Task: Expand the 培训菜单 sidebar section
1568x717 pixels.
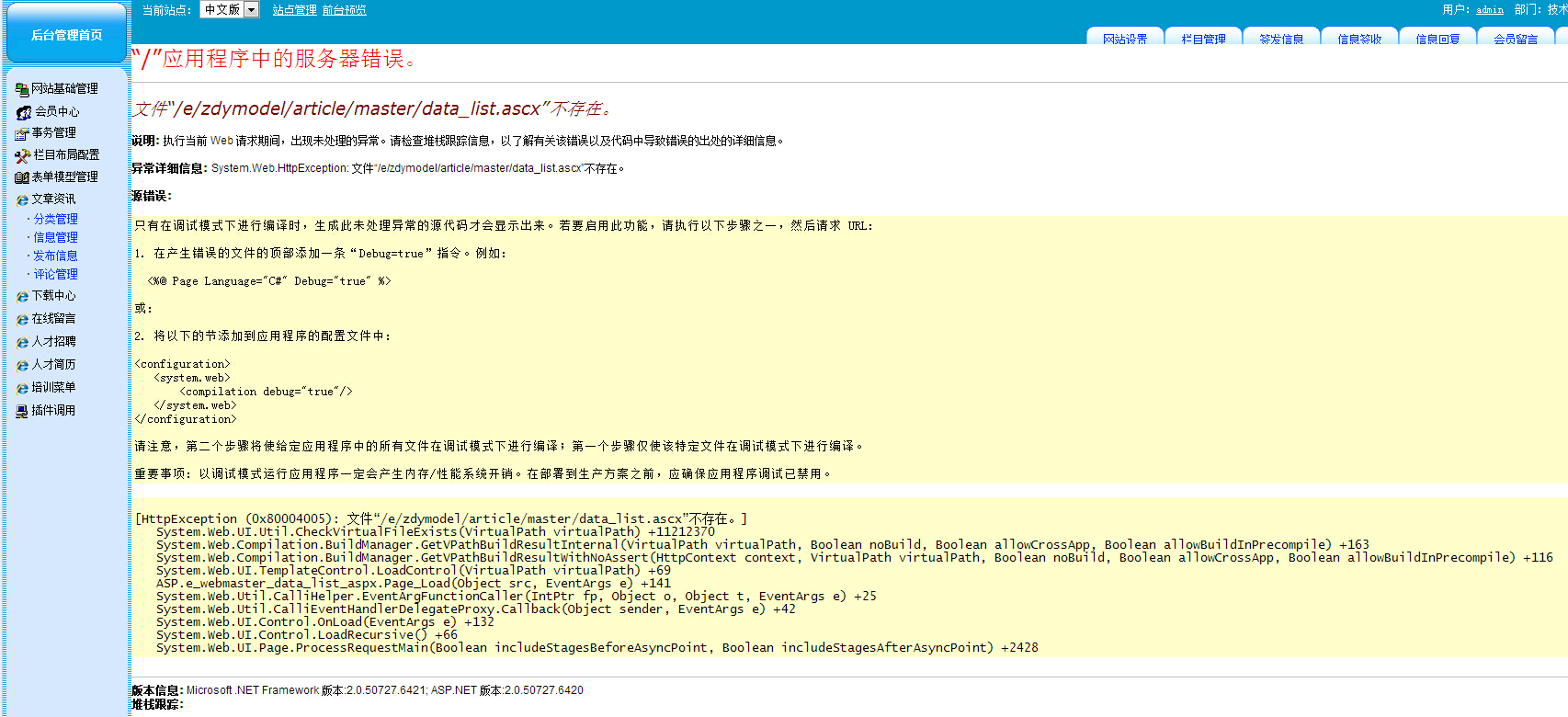Action: pyautogui.click(x=53, y=388)
